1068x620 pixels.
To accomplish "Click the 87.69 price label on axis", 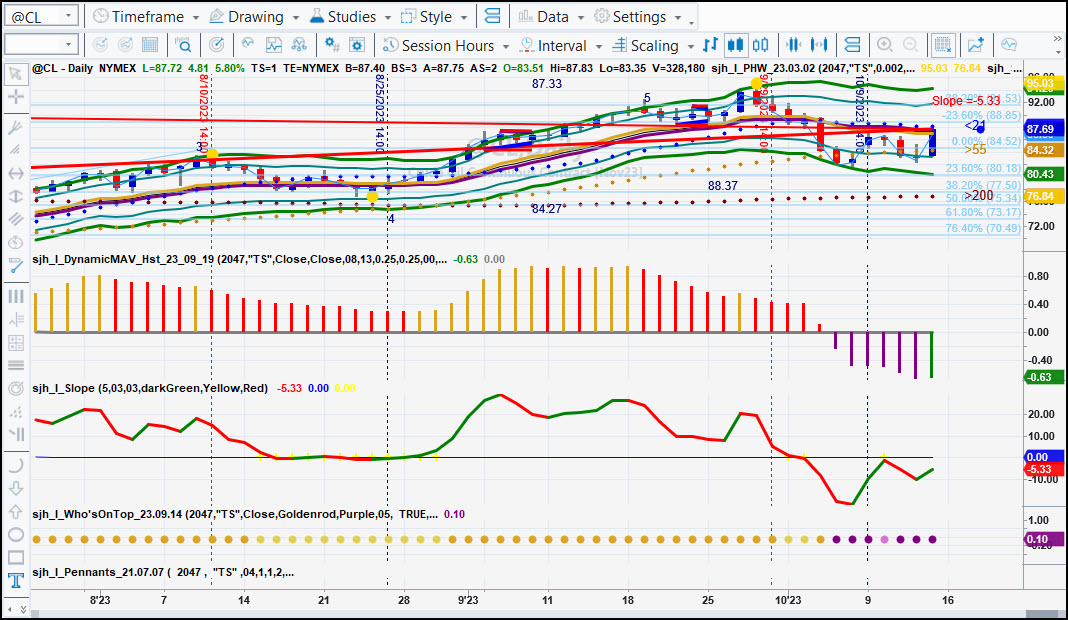I will click(1043, 129).
